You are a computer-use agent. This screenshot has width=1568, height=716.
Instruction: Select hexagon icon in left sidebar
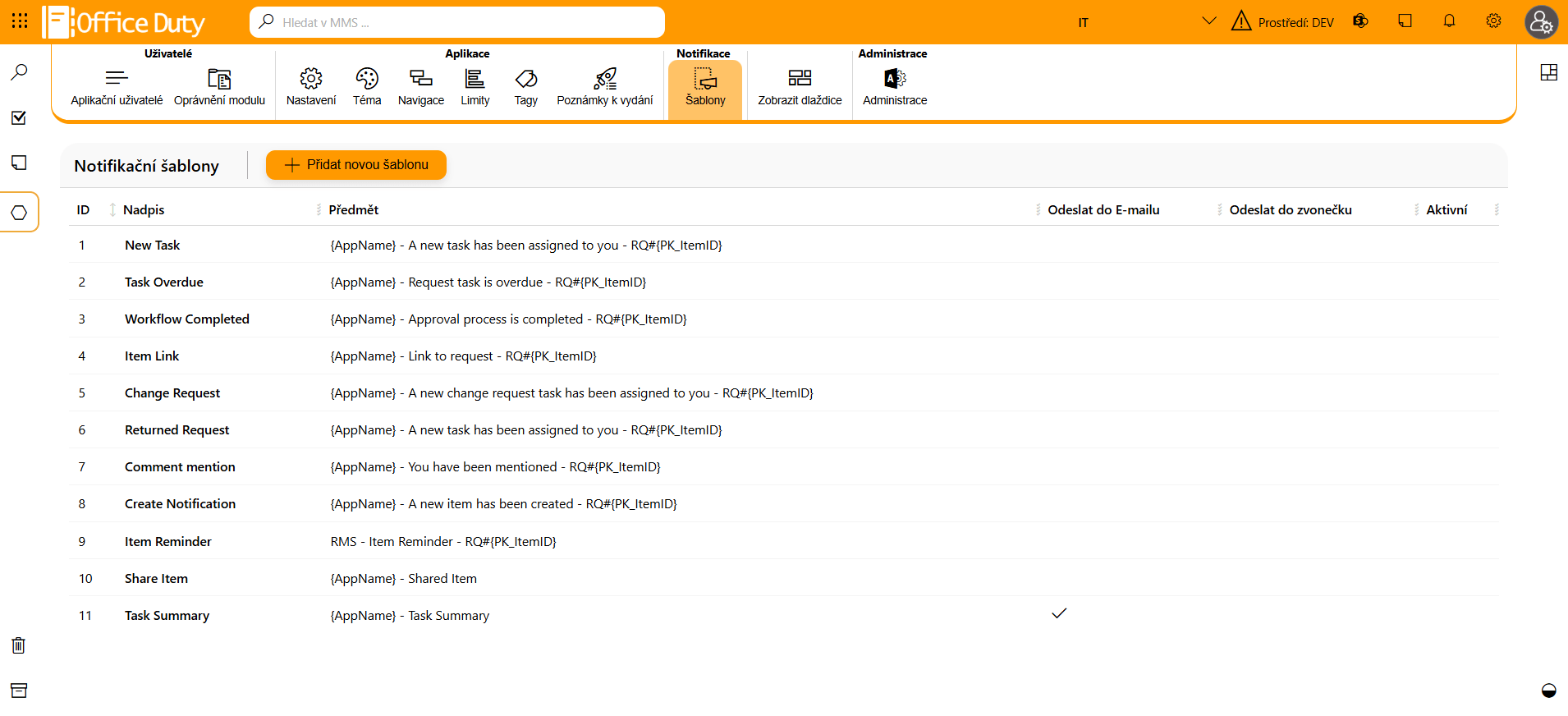click(x=19, y=213)
